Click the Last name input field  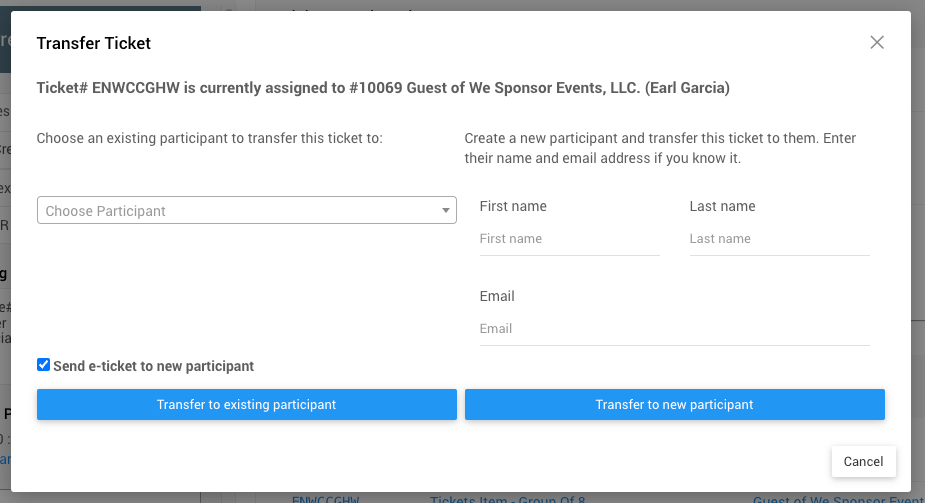coord(779,239)
